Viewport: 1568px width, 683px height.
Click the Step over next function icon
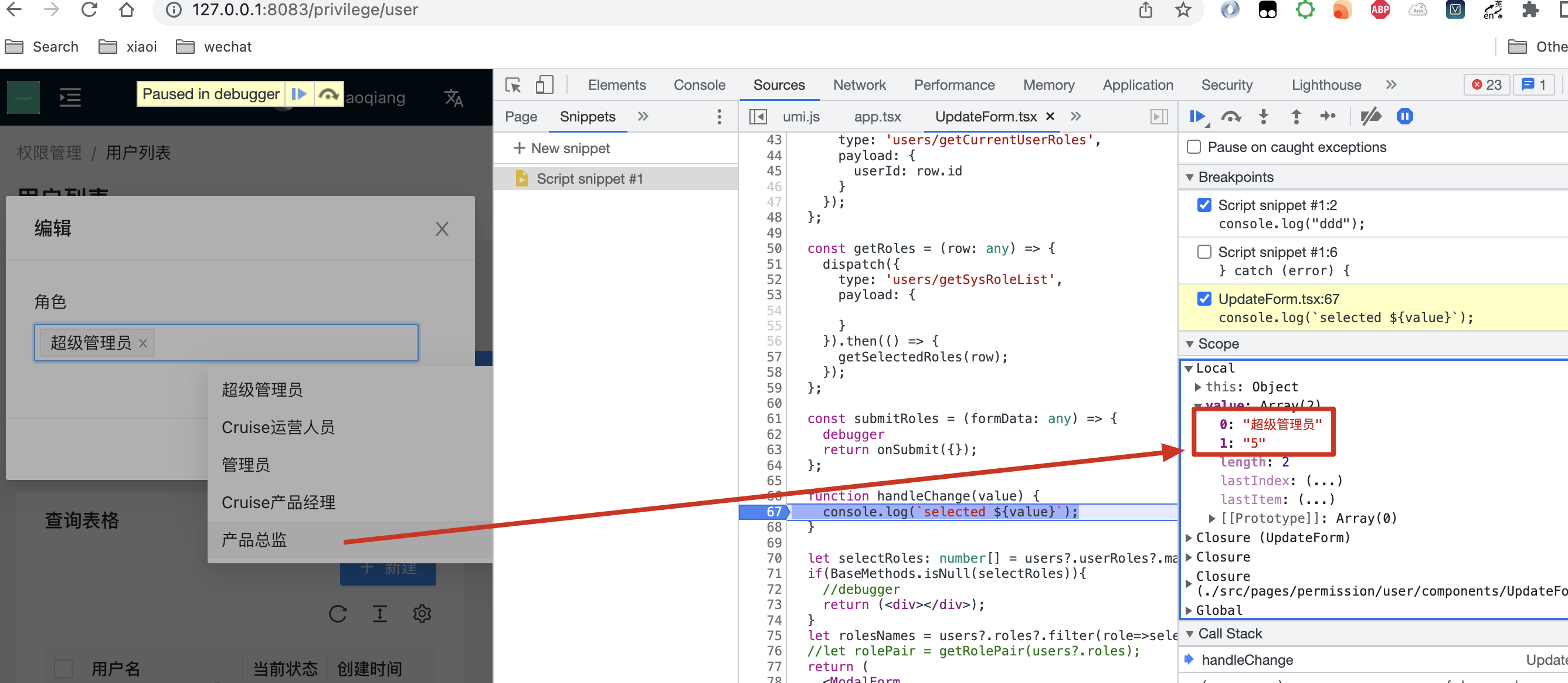tap(1231, 116)
